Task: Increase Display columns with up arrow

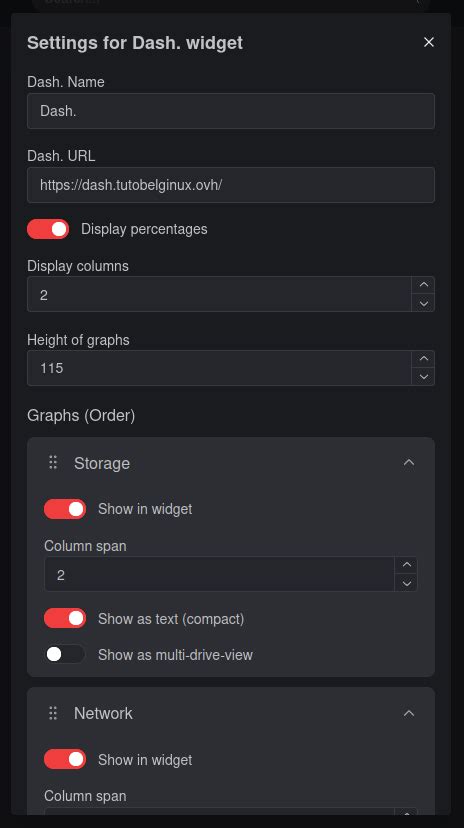Action: (423, 285)
